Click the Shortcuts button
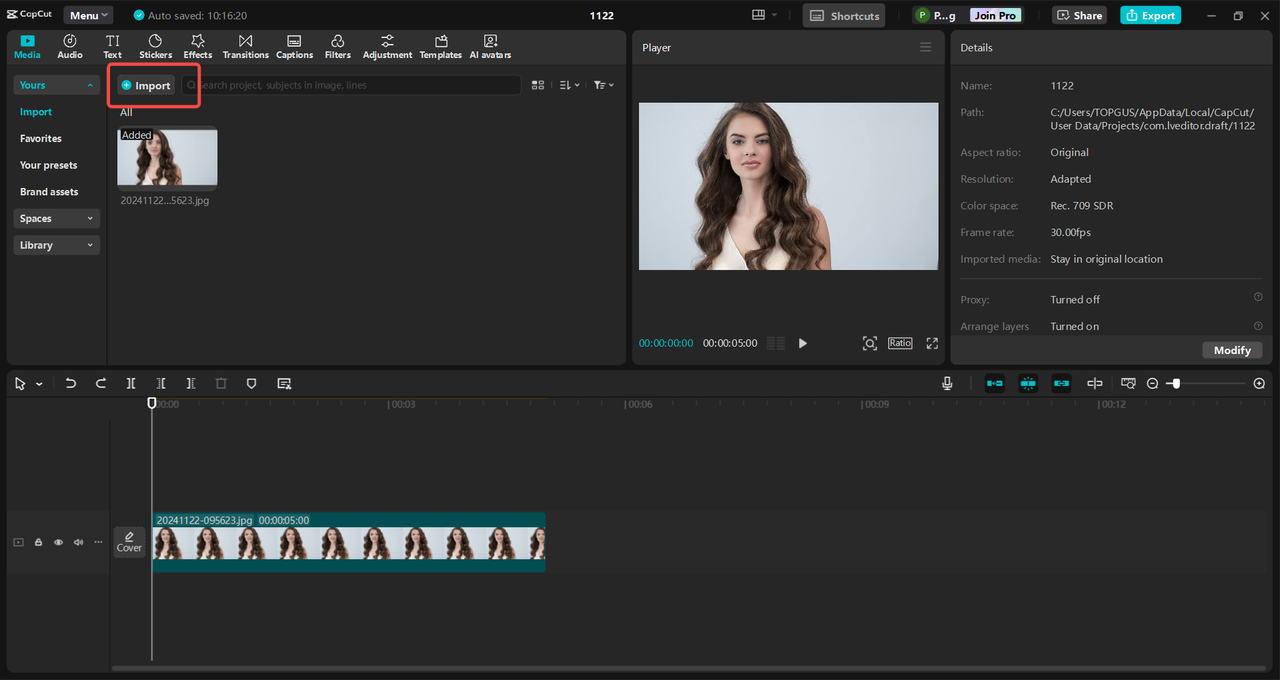This screenshot has width=1280, height=680. click(x=844, y=15)
